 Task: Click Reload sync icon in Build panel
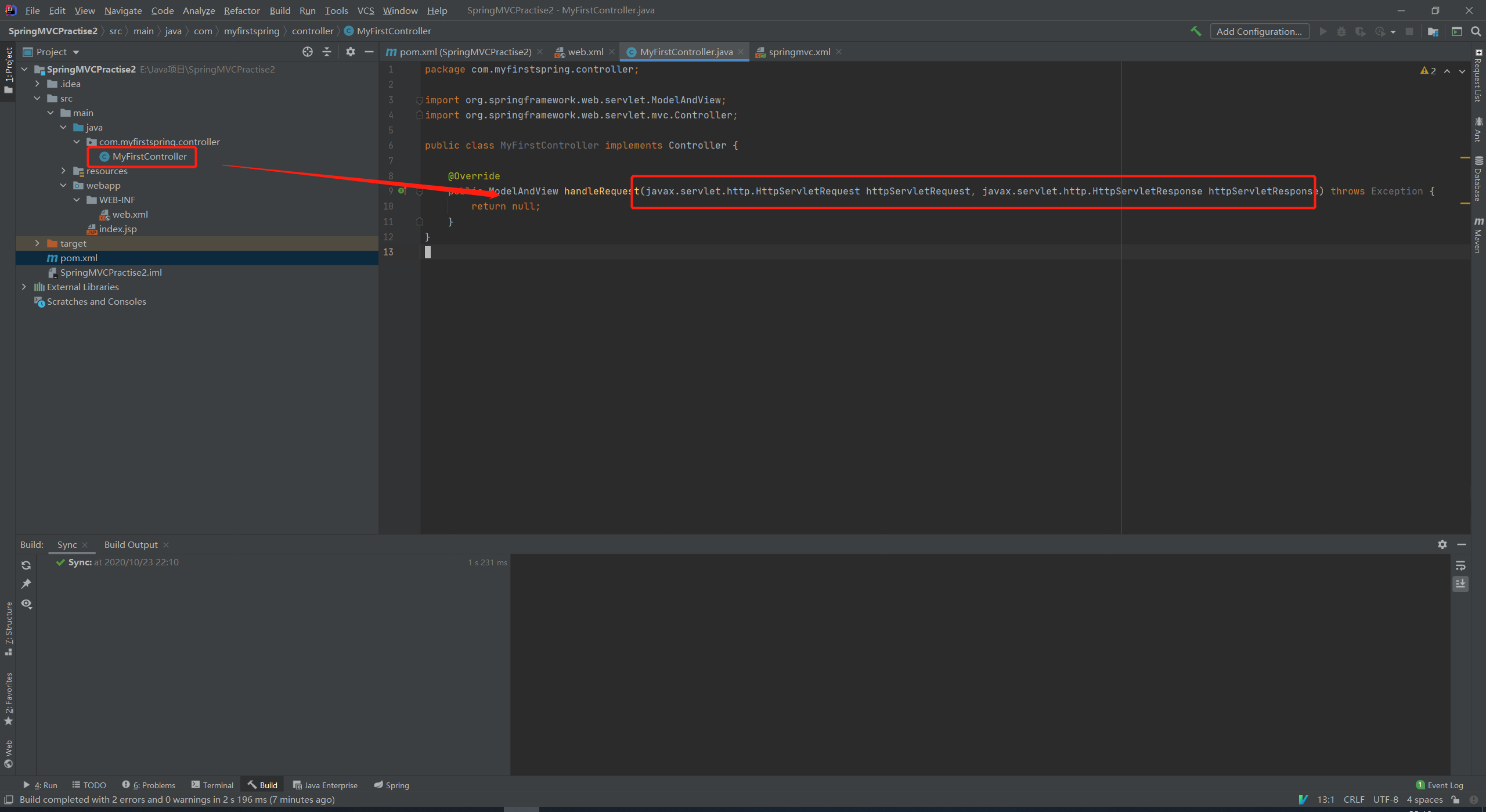click(x=26, y=565)
